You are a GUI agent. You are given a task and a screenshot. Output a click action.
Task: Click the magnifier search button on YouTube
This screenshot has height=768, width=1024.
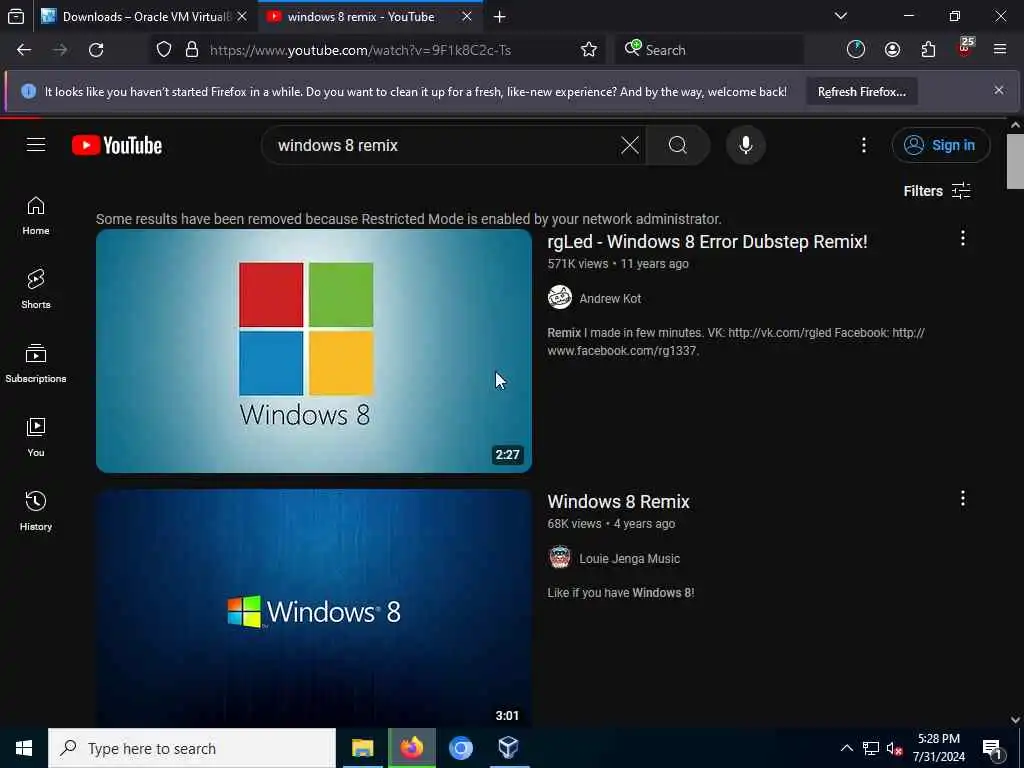tap(678, 145)
